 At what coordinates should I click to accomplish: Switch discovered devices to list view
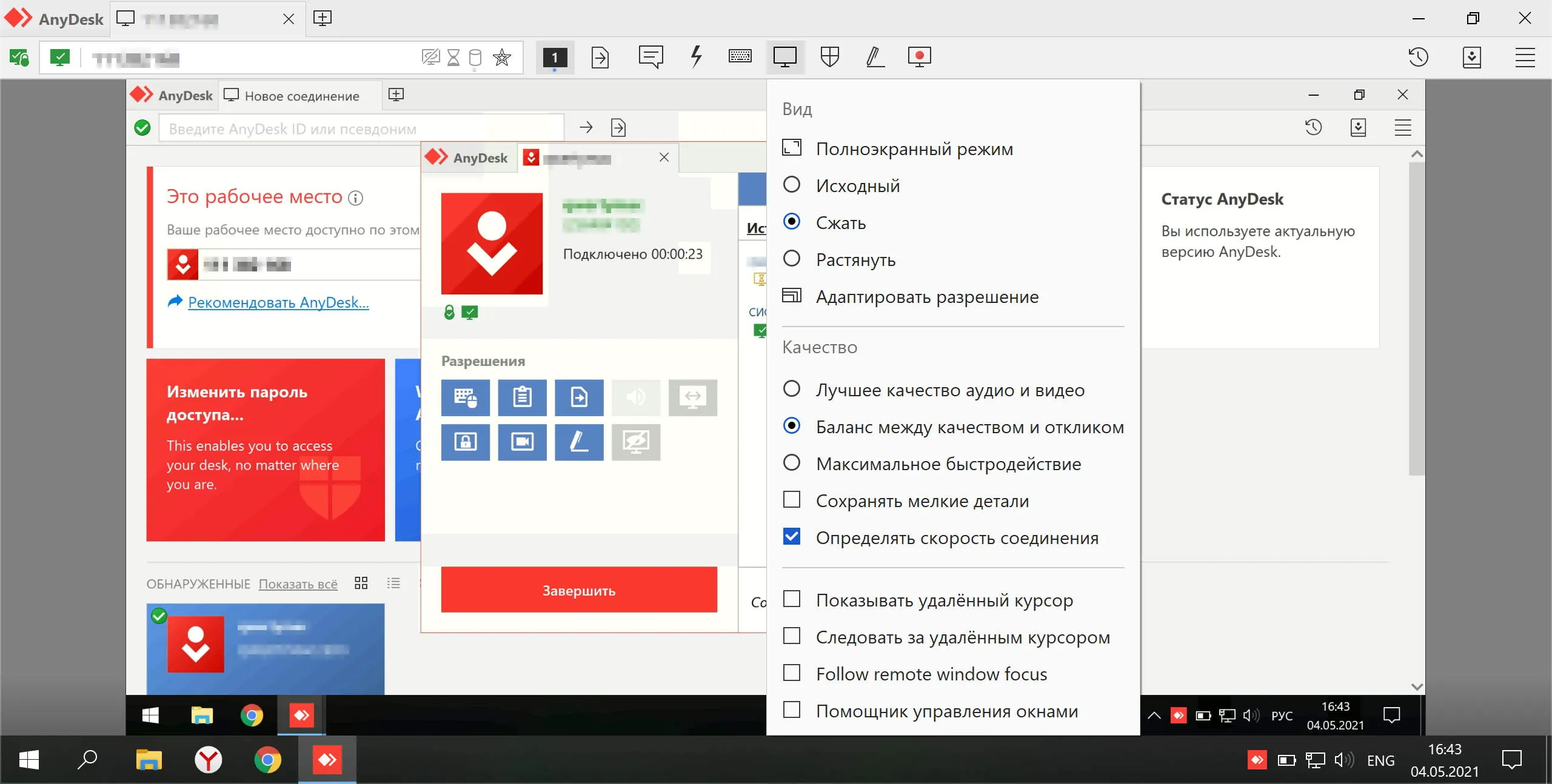(x=393, y=583)
